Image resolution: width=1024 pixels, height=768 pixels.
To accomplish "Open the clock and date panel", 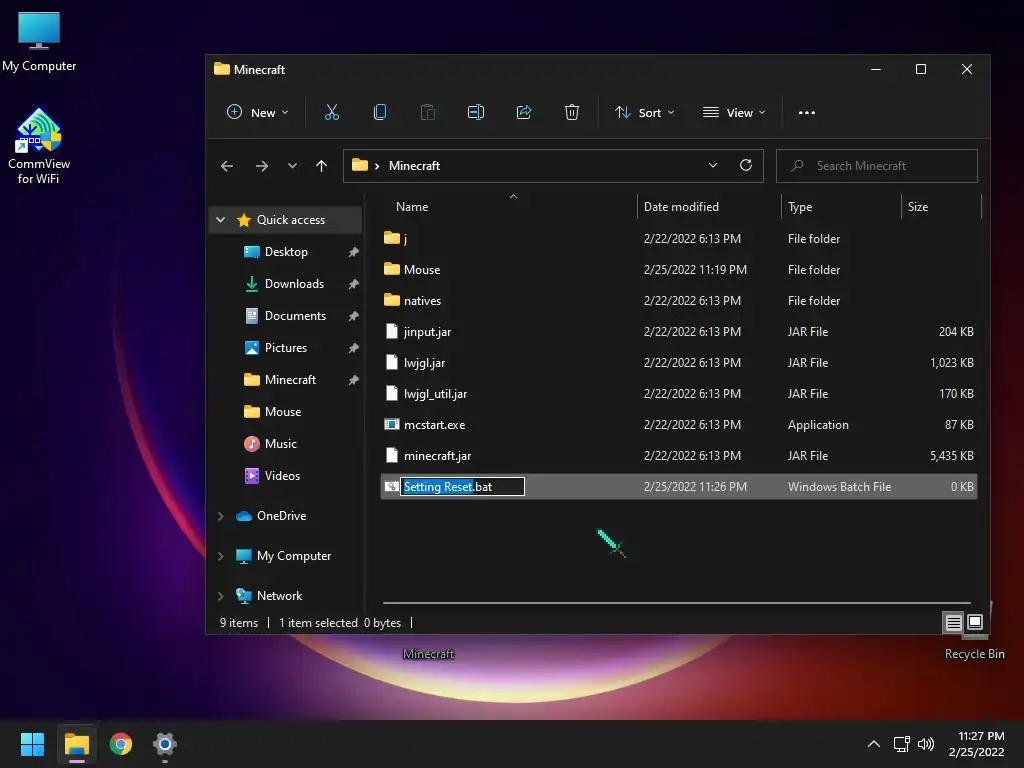I will [976, 744].
